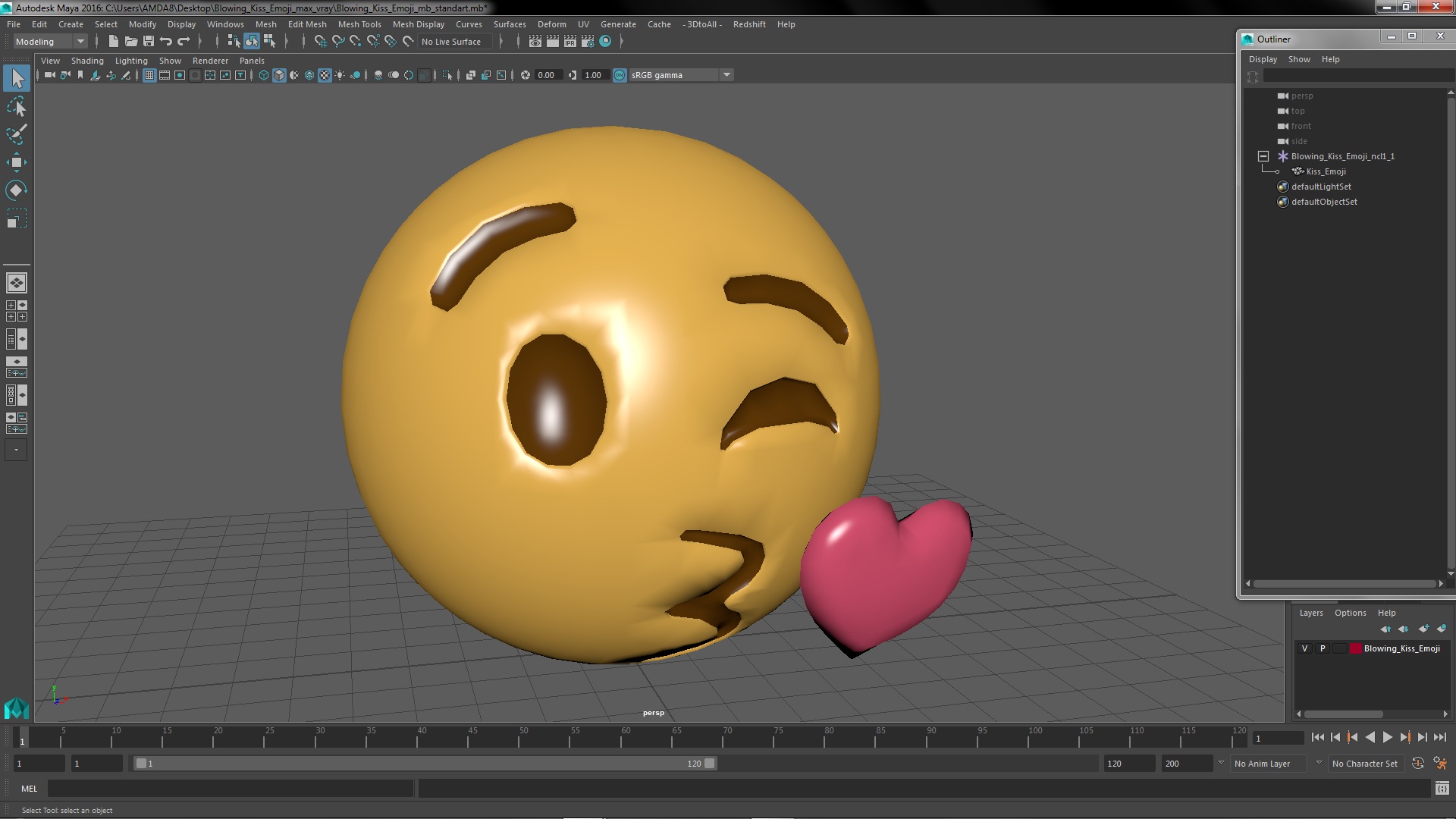Click the Outliner horizontal scrollbar

click(1344, 583)
